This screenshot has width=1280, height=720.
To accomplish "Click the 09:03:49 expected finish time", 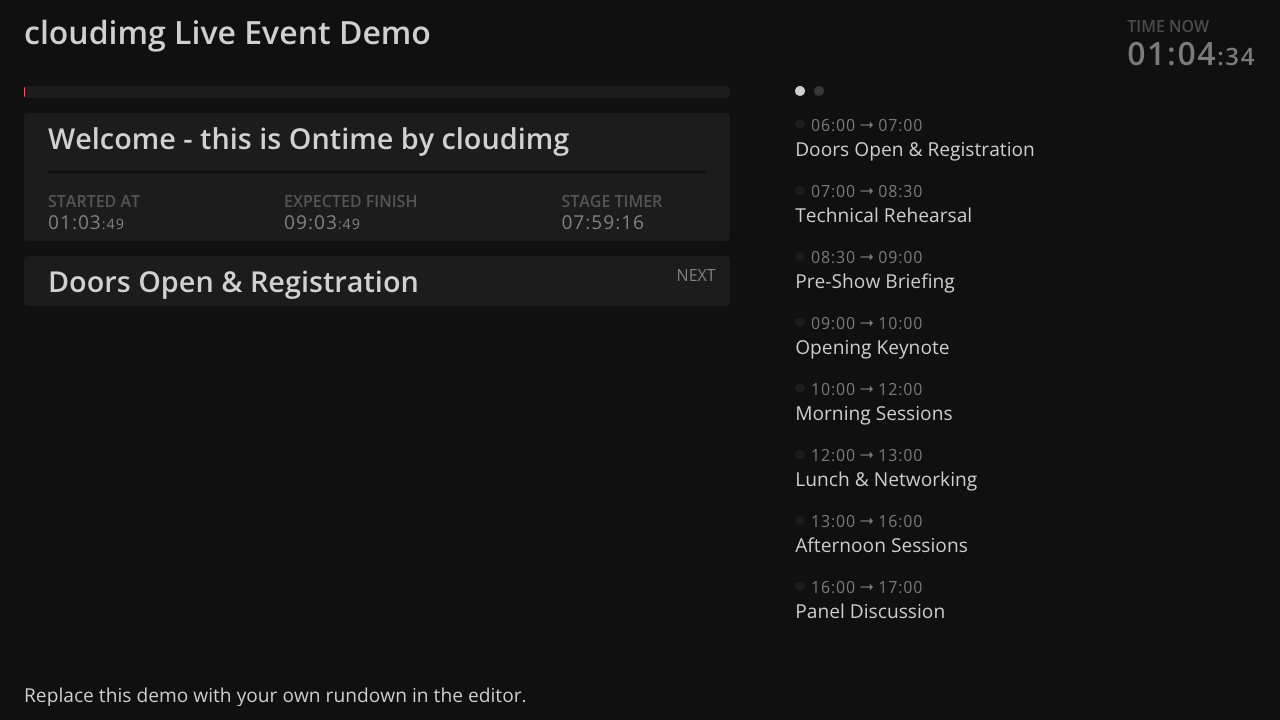I will (322, 223).
